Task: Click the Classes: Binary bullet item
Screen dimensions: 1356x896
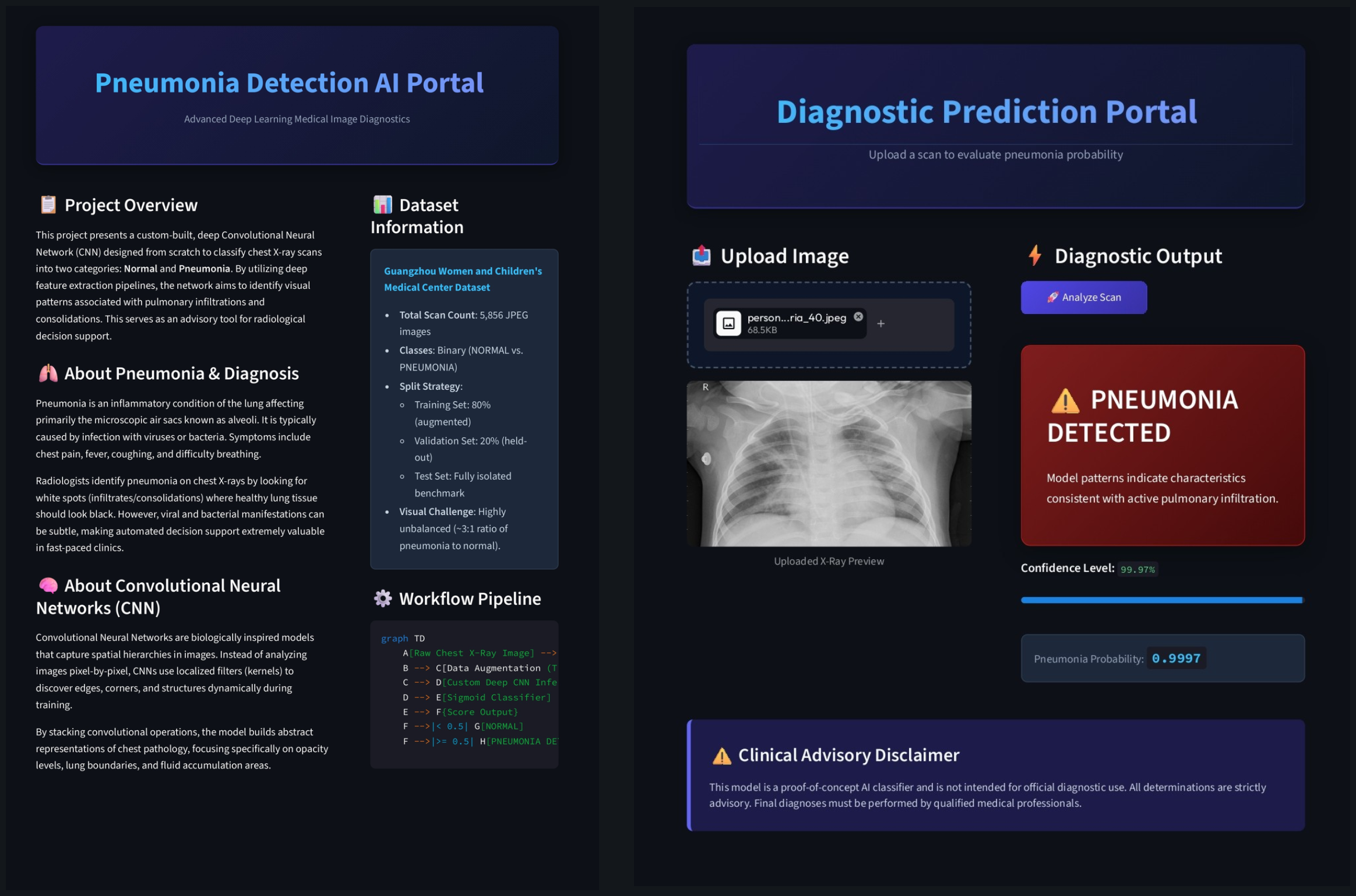Action: (x=461, y=359)
